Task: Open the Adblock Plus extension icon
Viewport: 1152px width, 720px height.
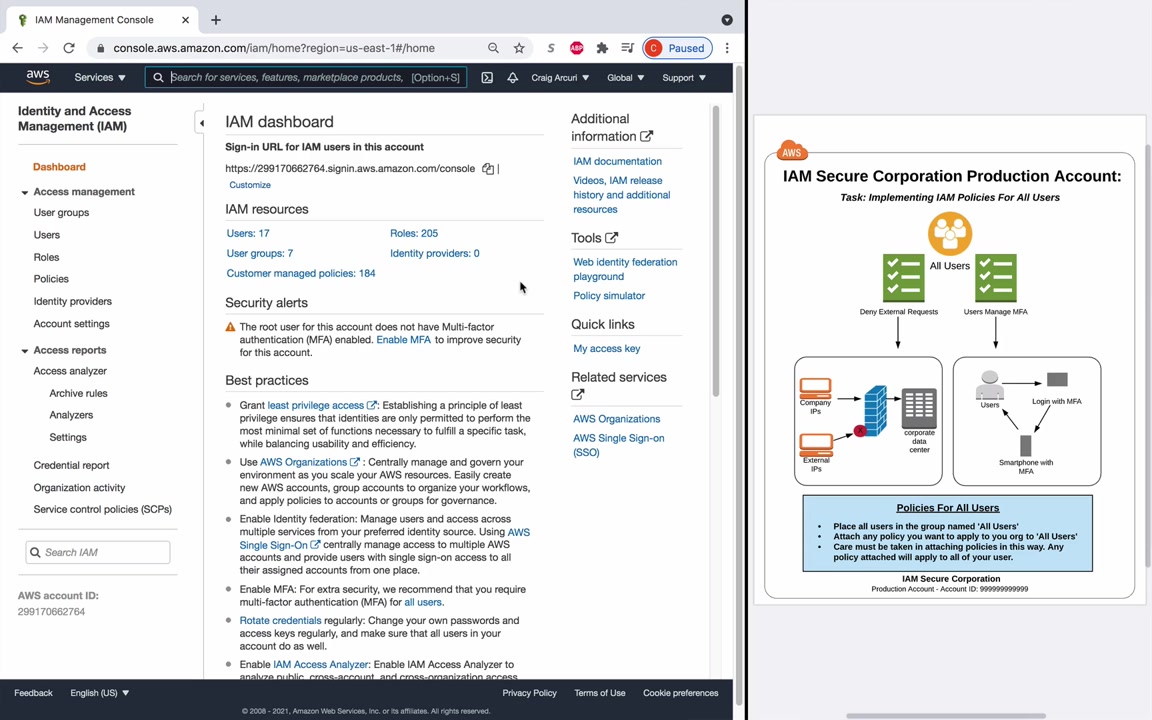Action: tap(577, 48)
